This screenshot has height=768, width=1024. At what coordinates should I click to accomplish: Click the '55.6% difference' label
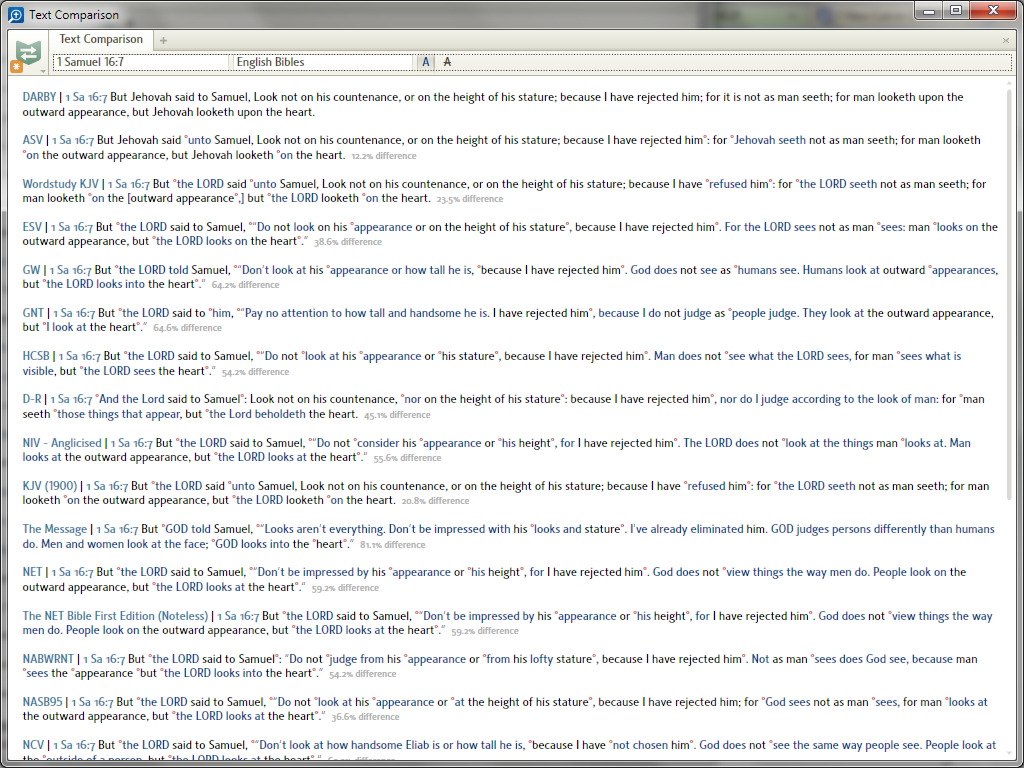click(408, 458)
